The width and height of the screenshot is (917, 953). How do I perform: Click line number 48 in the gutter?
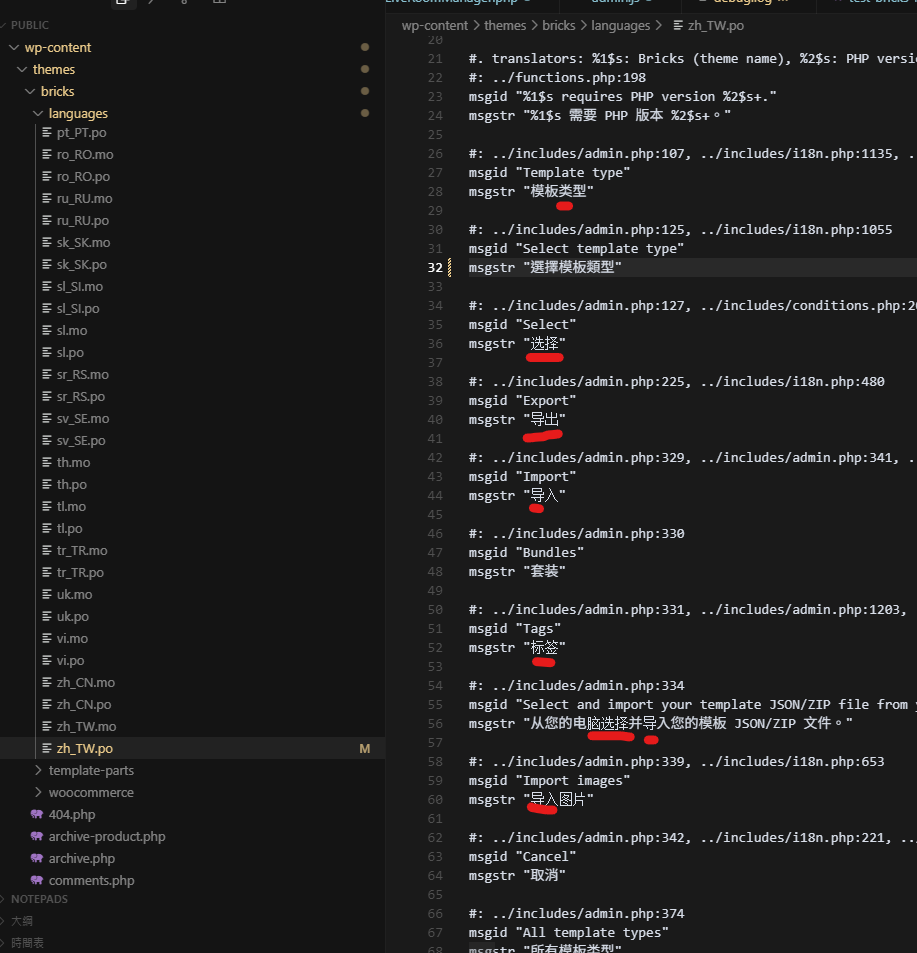[x=433, y=572]
